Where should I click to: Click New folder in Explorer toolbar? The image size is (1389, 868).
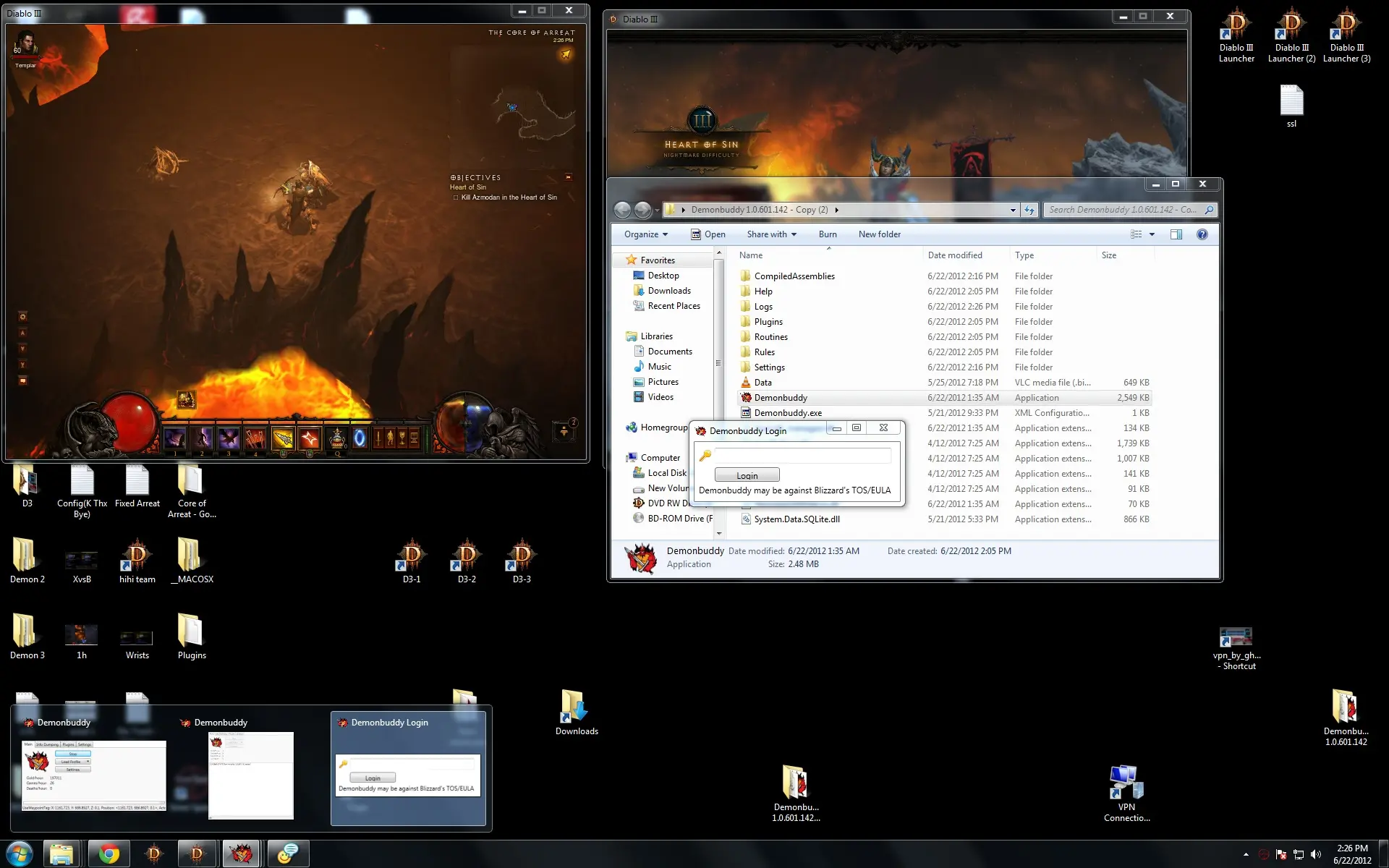coord(879,234)
